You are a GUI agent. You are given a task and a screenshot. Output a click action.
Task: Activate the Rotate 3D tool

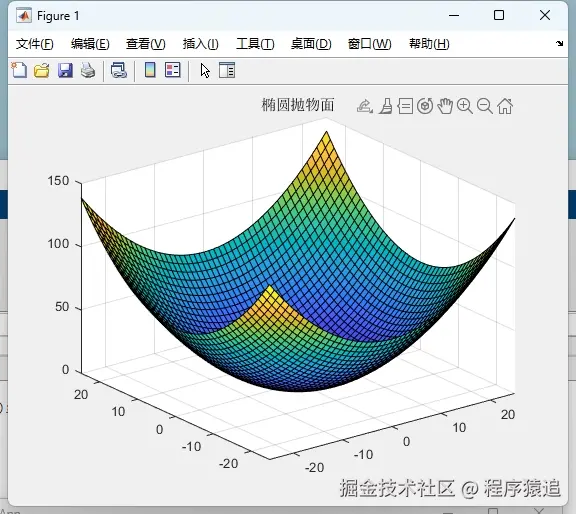(425, 106)
